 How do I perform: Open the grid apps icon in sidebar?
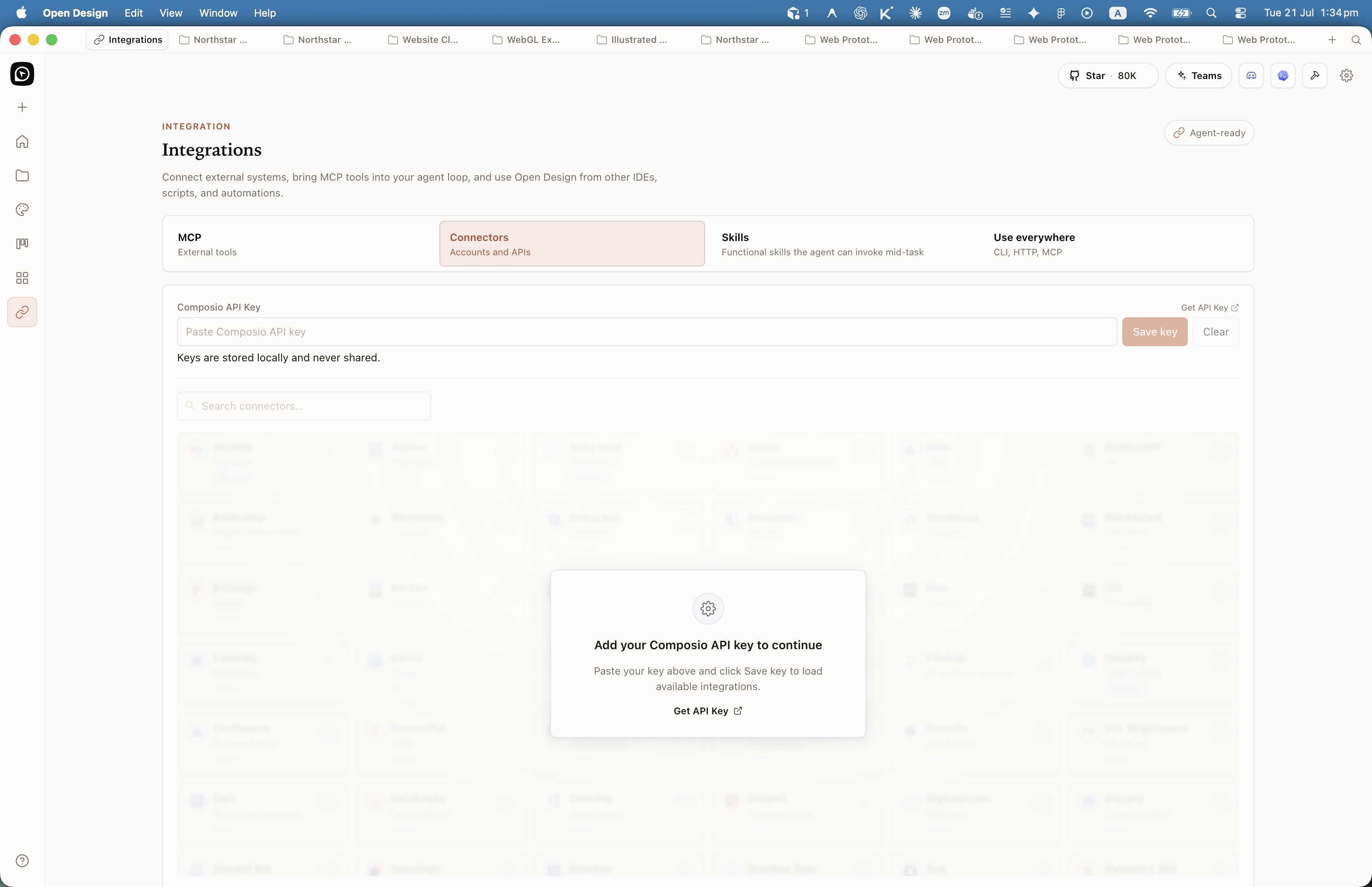click(x=22, y=278)
